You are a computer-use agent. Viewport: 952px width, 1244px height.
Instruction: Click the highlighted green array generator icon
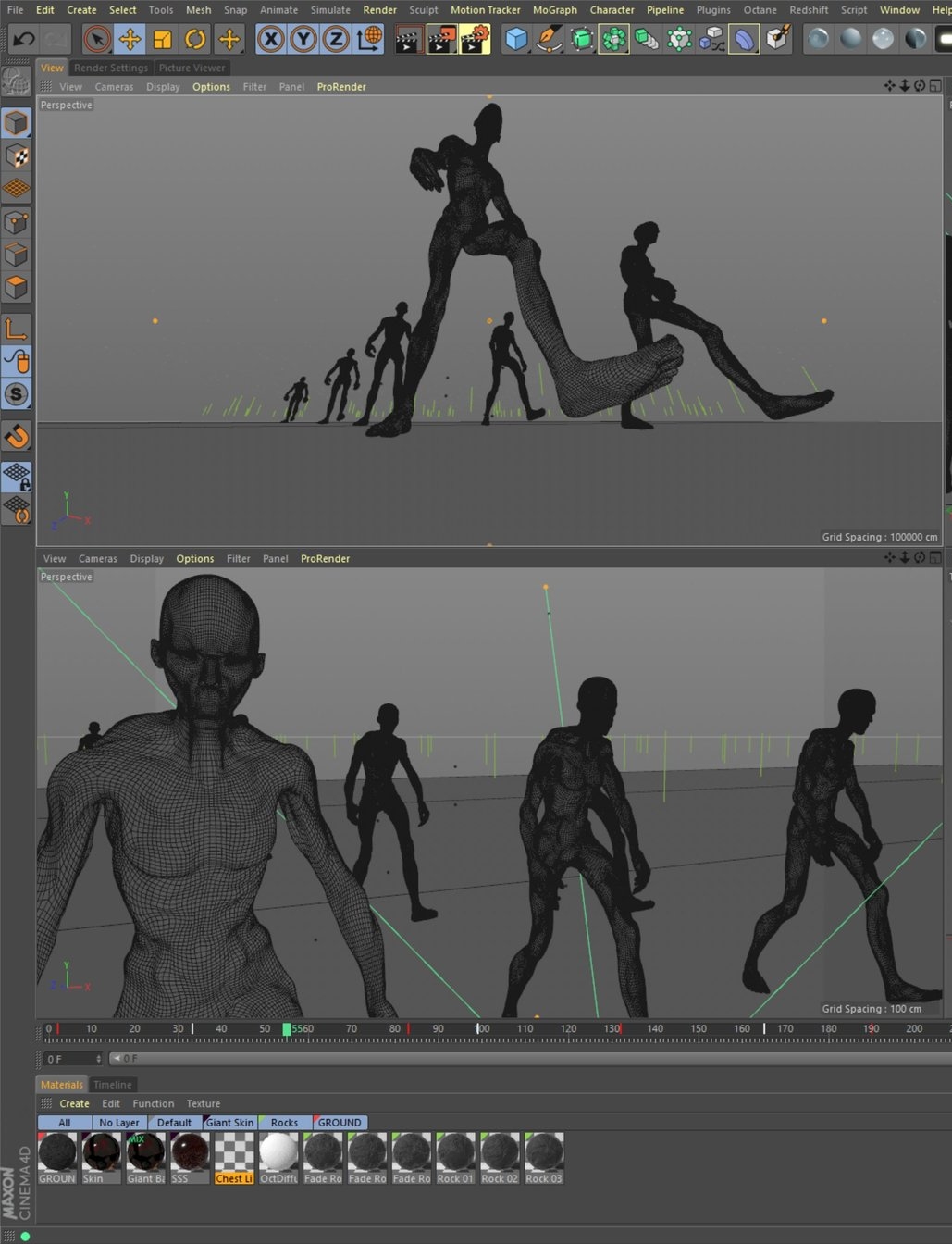click(614, 39)
